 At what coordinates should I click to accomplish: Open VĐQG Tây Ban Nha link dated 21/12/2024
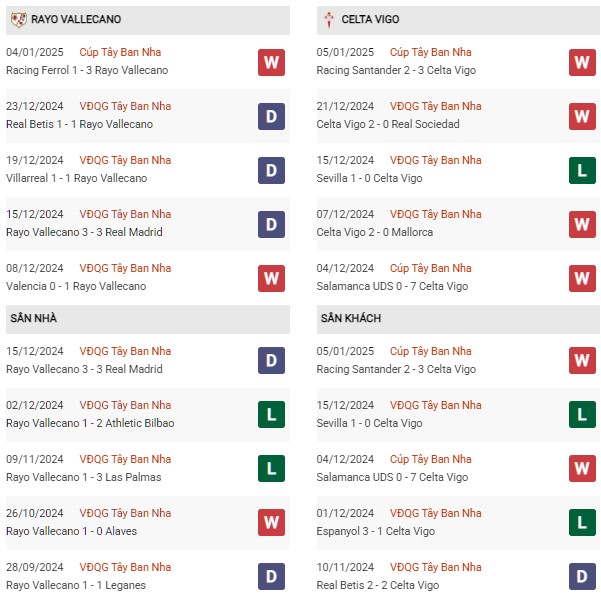pyautogui.click(x=436, y=106)
